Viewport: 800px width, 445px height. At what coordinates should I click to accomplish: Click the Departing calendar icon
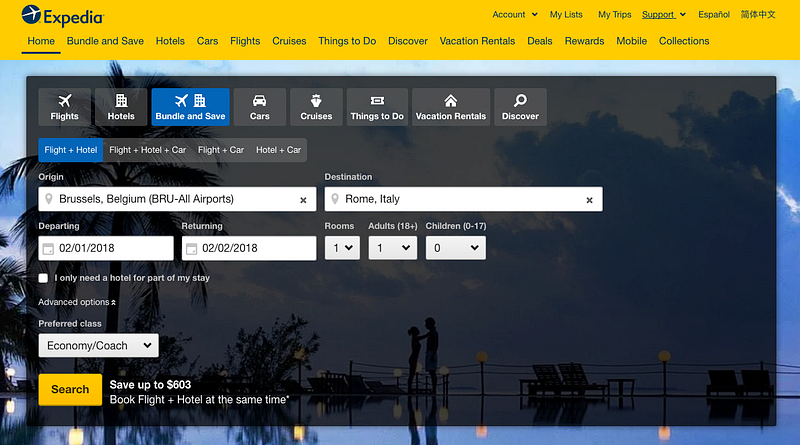[48, 249]
